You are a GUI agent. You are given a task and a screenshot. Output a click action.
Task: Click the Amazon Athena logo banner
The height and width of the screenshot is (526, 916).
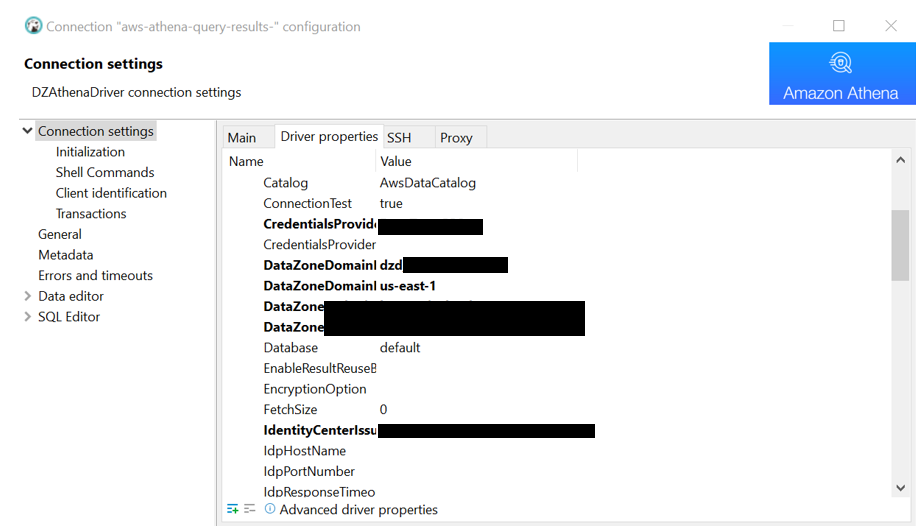(842, 74)
